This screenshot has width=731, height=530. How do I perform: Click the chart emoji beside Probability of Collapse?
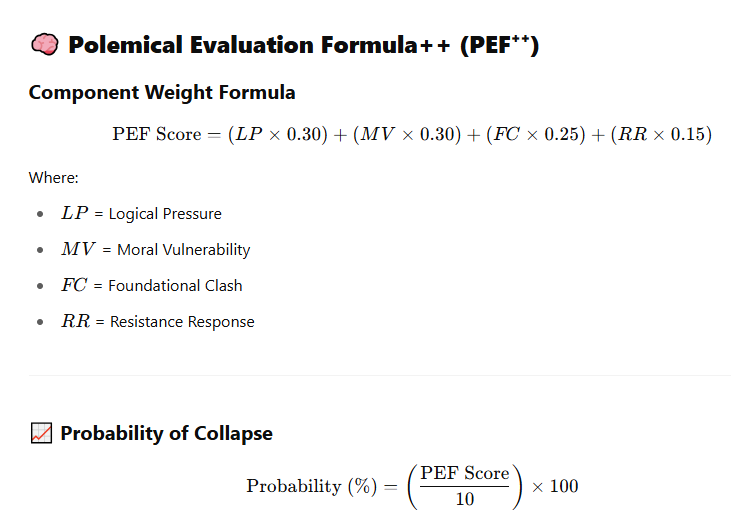click(x=41, y=433)
